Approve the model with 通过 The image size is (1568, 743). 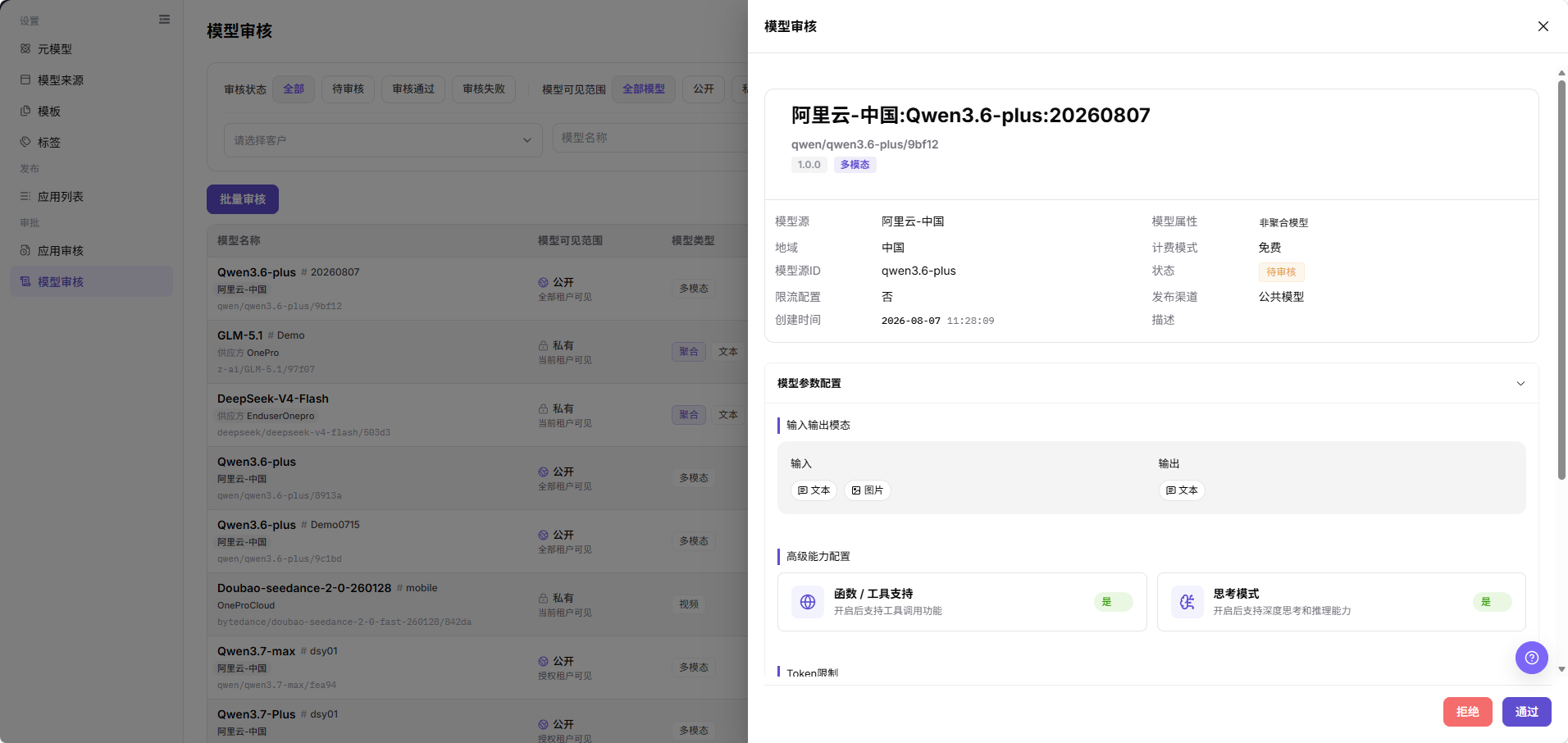point(1526,712)
